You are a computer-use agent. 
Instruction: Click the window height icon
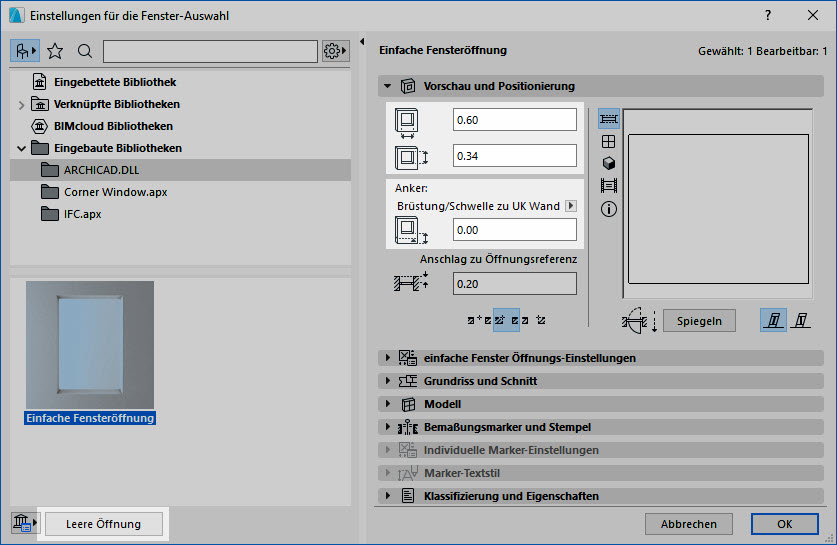pos(410,157)
